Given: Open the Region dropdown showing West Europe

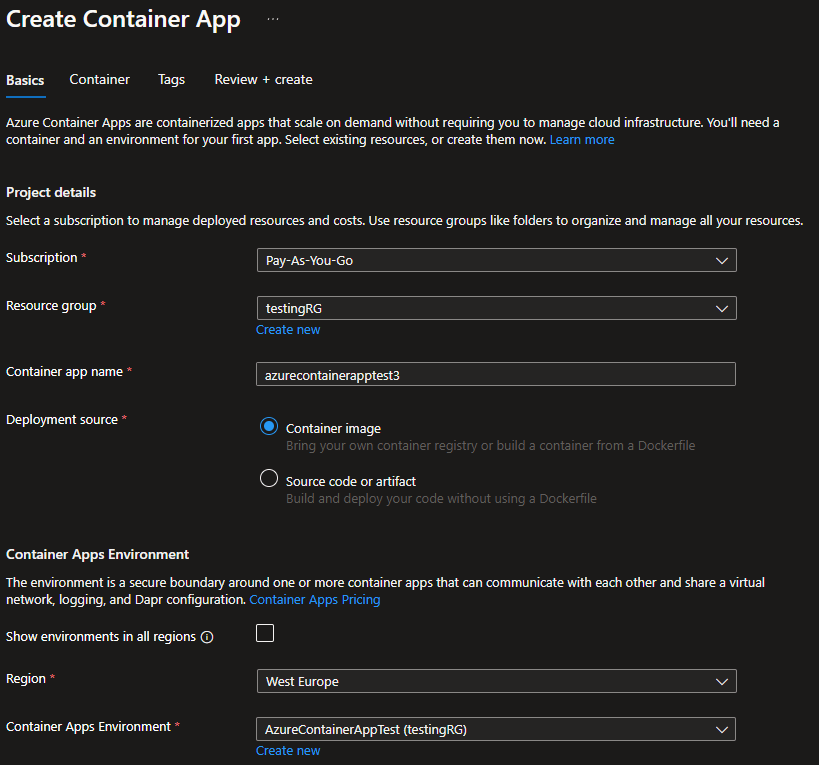Looking at the screenshot, I should [x=496, y=681].
